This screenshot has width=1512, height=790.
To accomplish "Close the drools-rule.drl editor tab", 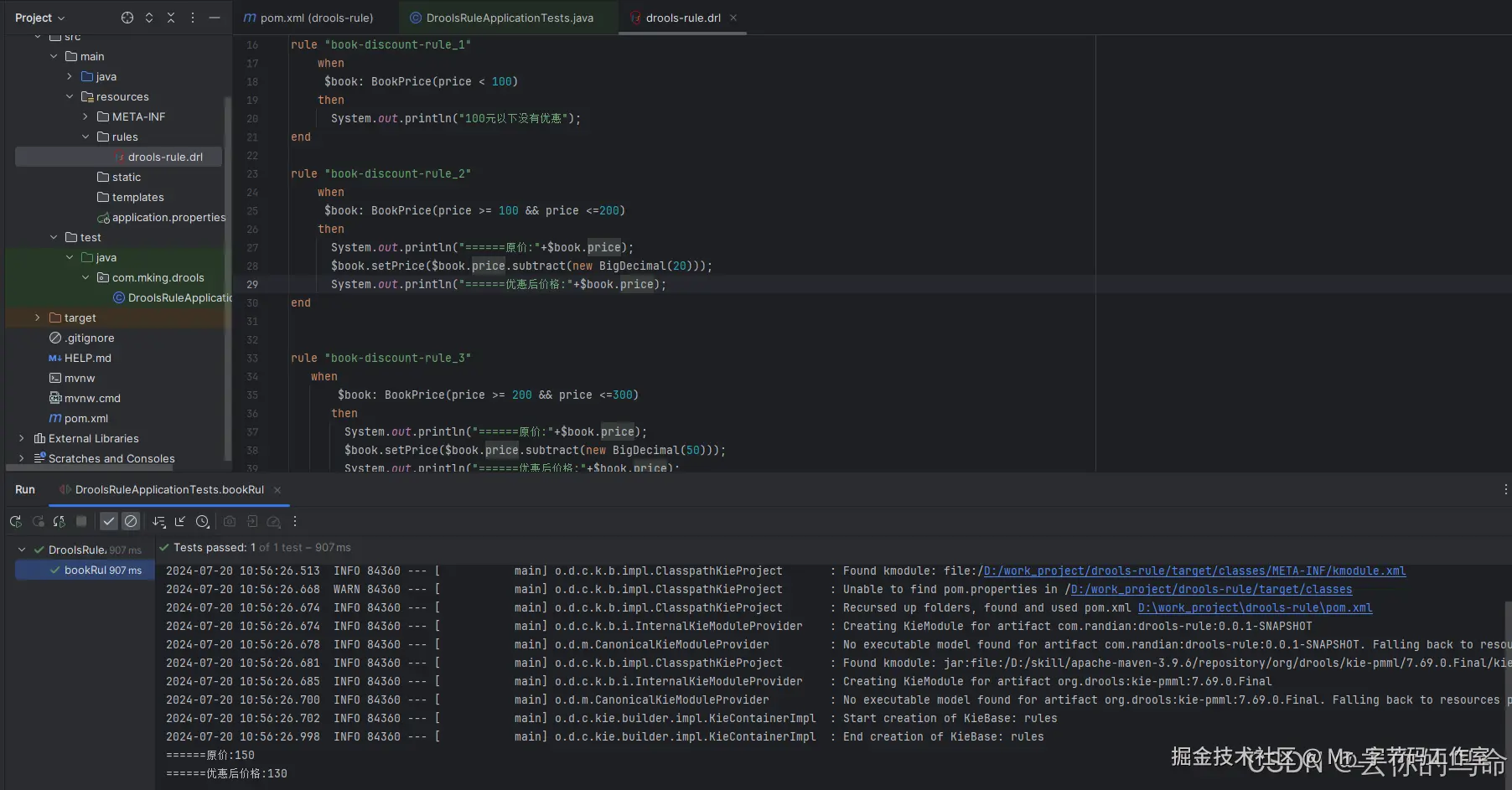I will click(733, 18).
